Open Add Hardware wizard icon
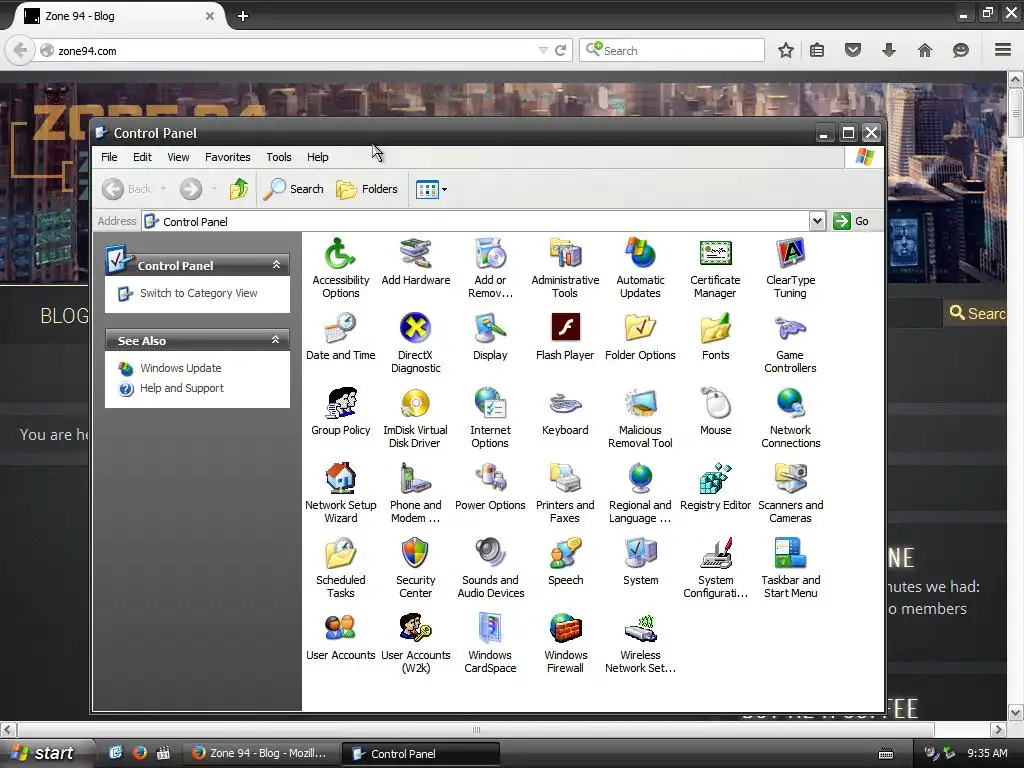 (x=415, y=262)
